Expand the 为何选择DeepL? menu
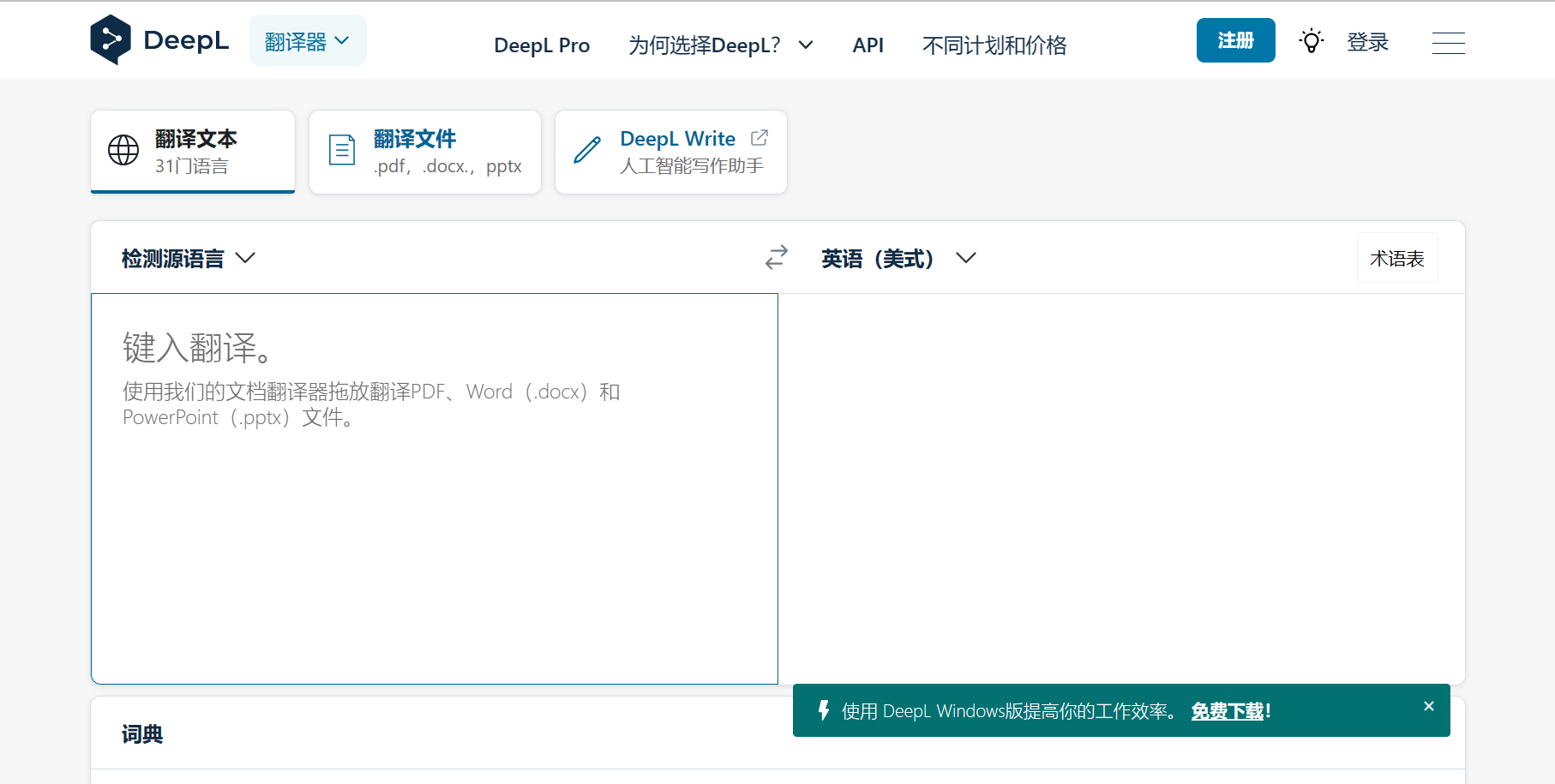 pos(721,45)
